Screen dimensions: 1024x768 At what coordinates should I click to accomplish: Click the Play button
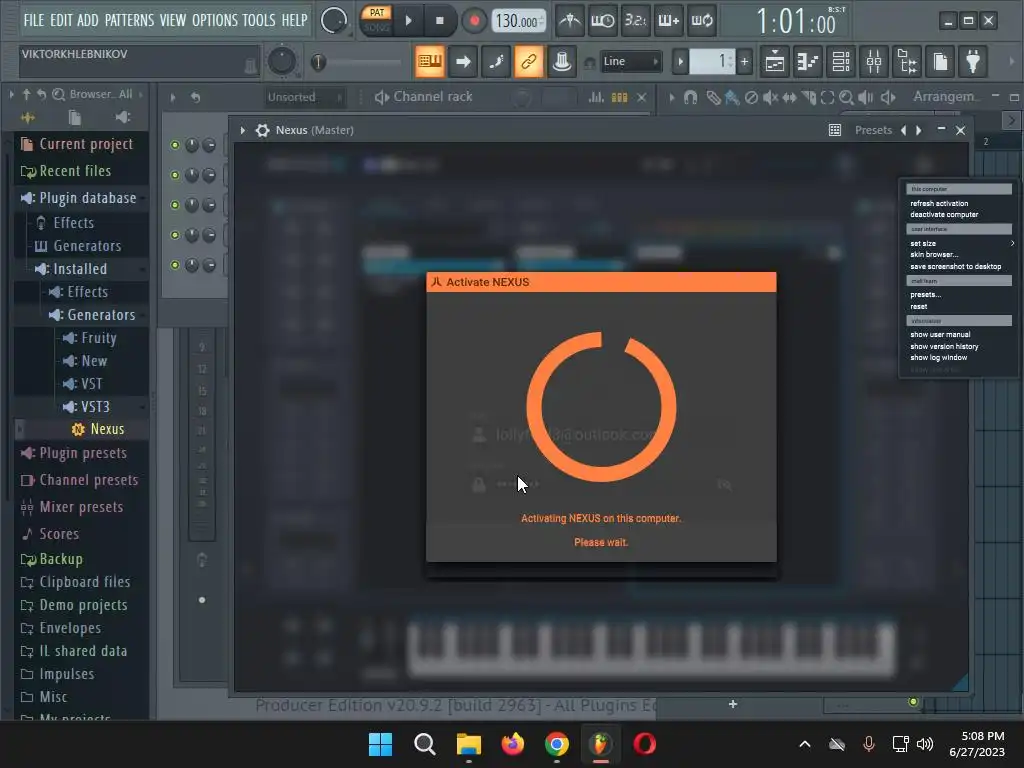[x=408, y=21]
